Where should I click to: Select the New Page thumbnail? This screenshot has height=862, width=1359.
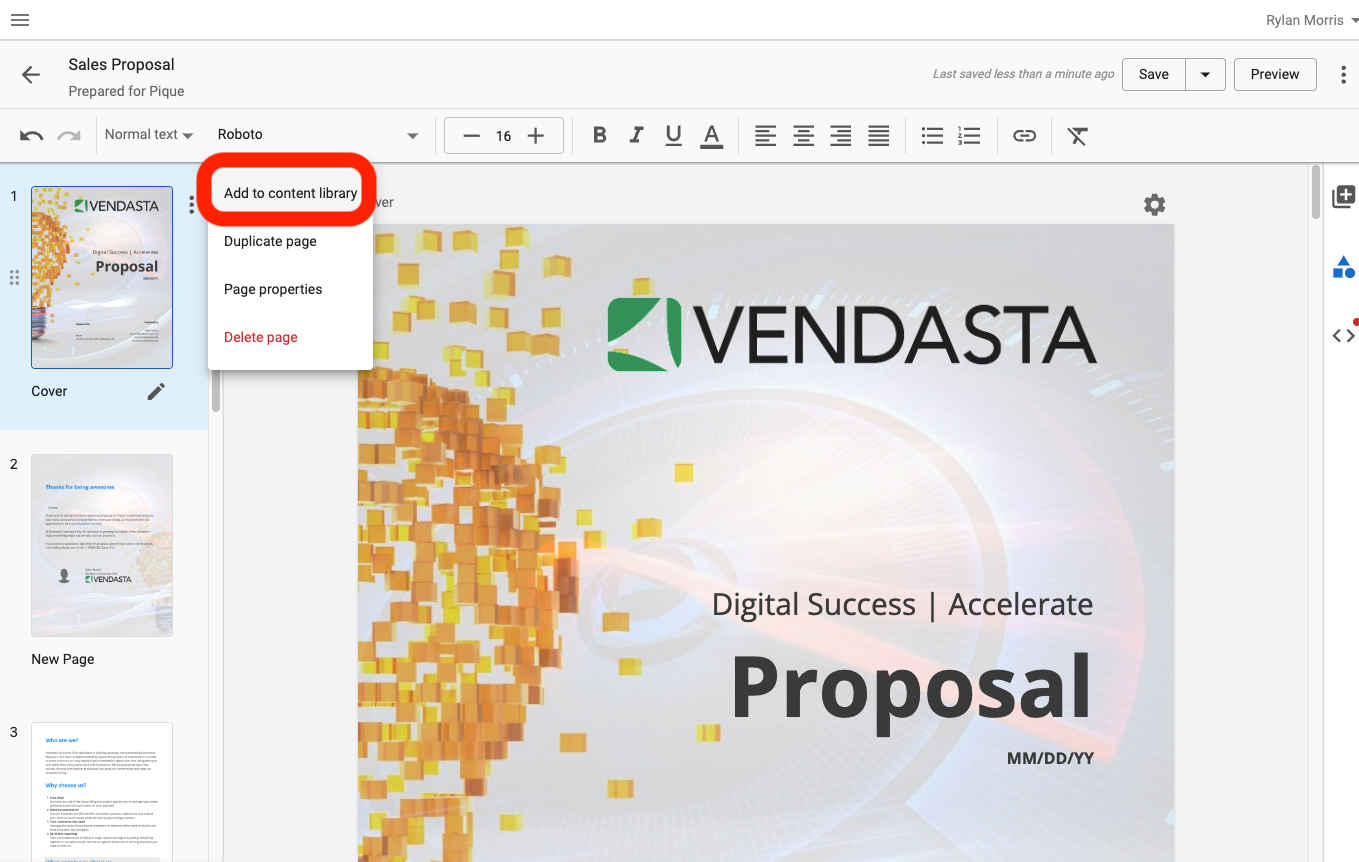tap(102, 546)
